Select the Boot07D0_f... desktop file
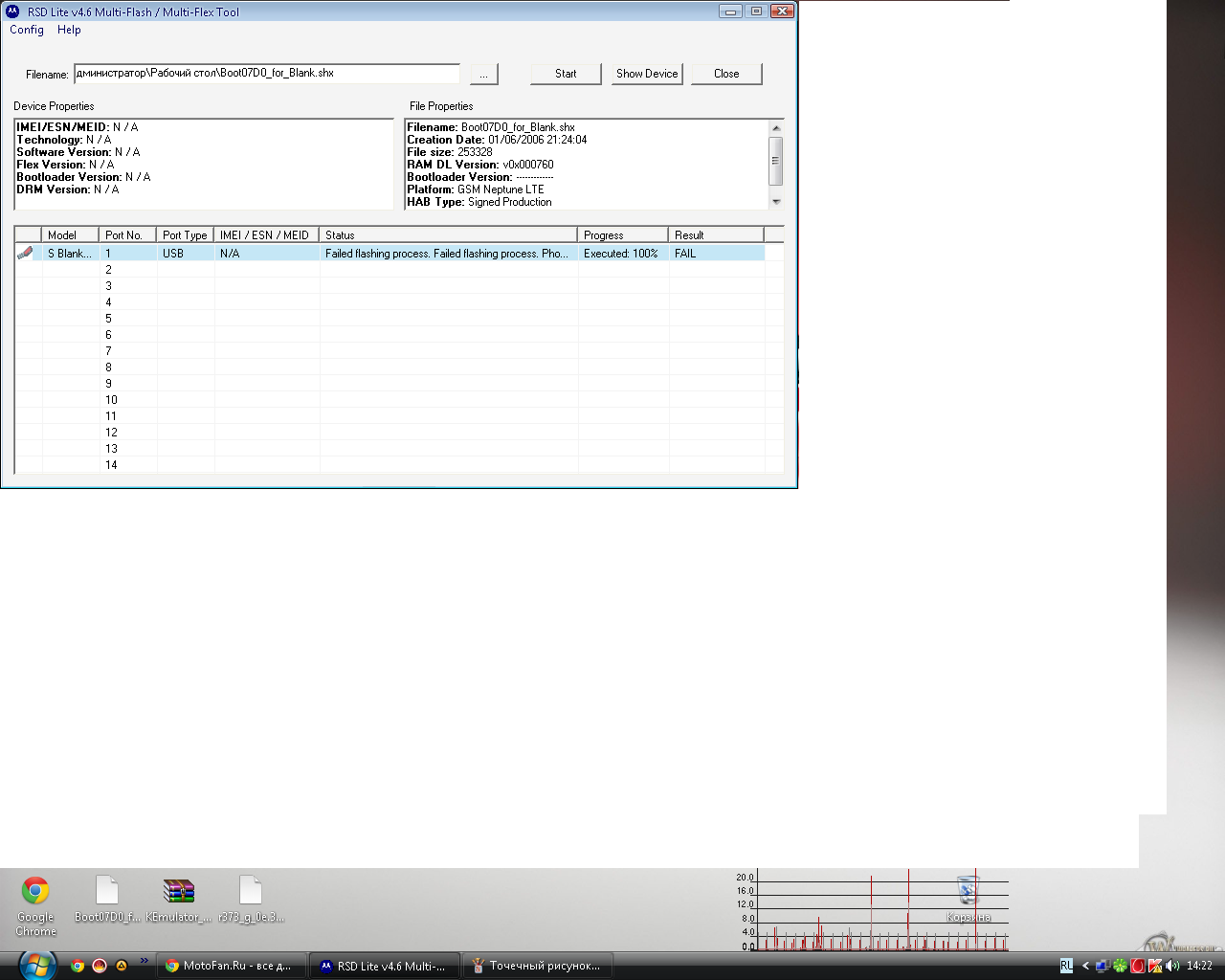The width and height of the screenshot is (1225, 980). 107,900
